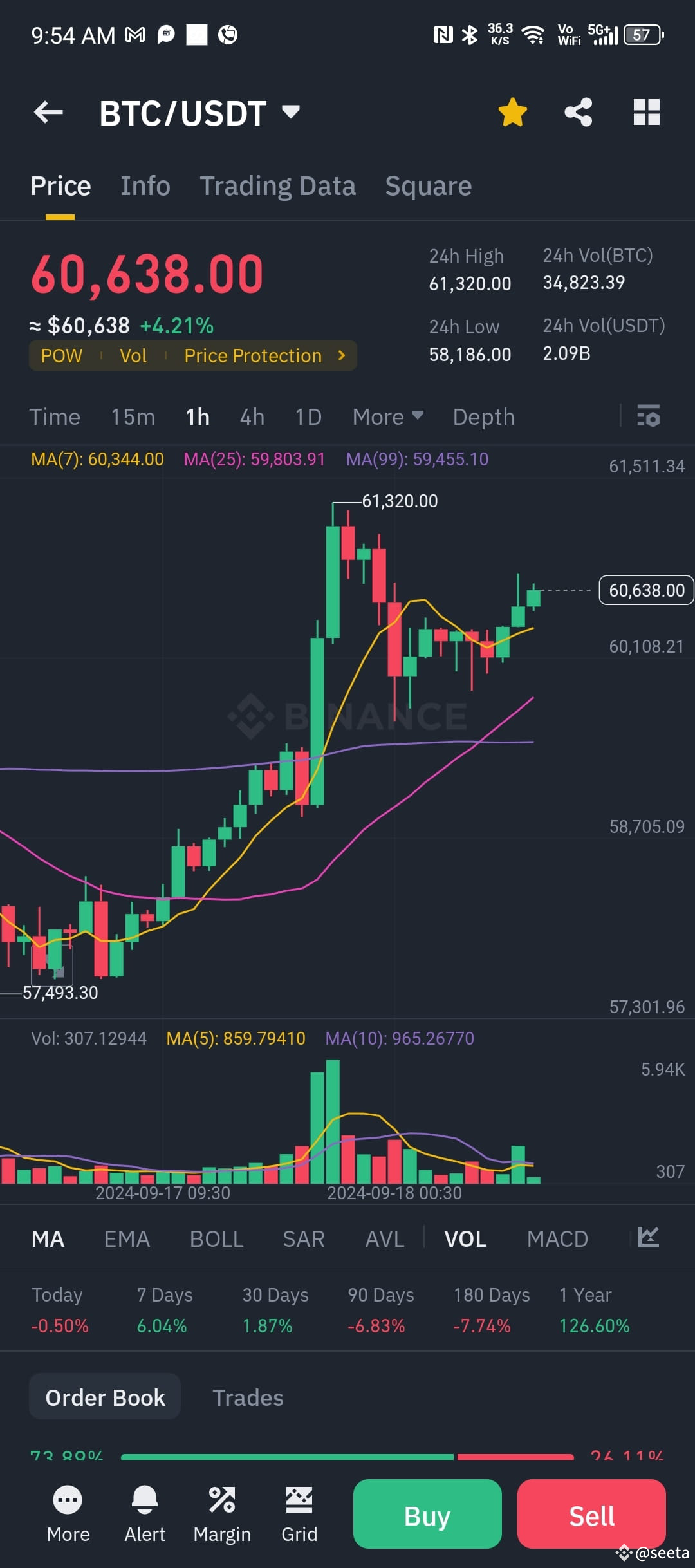The height and width of the screenshot is (1568, 695).
Task: Switch to the Trades tab
Action: click(248, 1397)
